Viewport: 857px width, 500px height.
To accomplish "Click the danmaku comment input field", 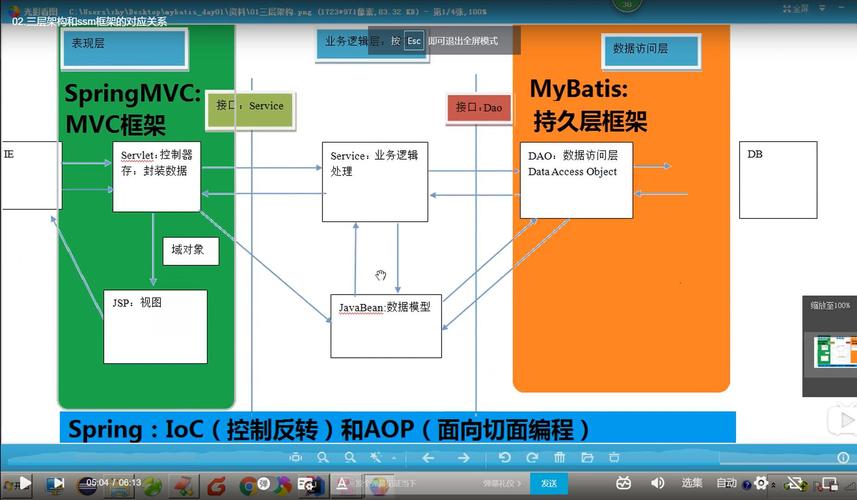I will [414, 483].
